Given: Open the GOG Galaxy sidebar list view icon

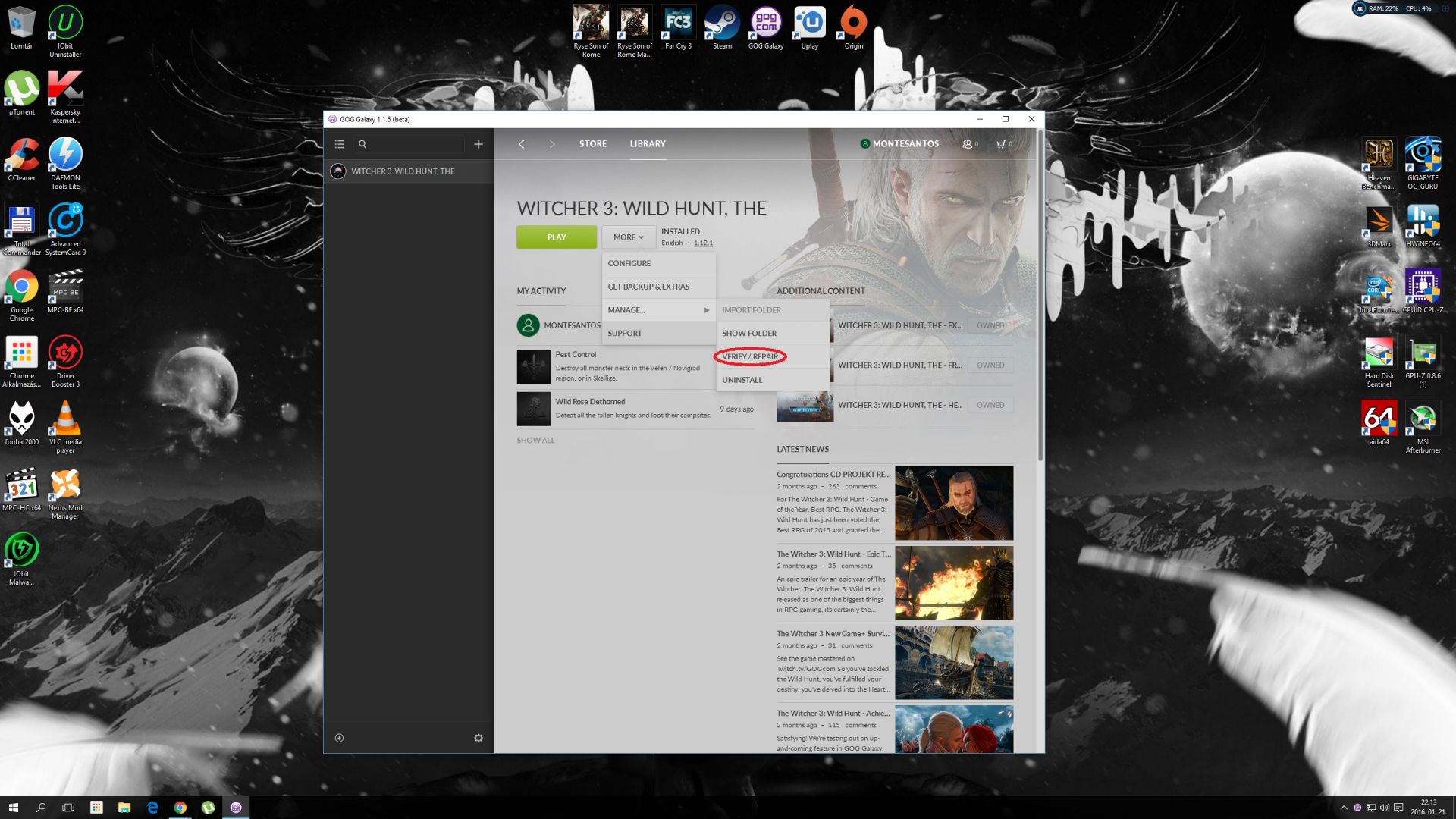Looking at the screenshot, I should 339,144.
